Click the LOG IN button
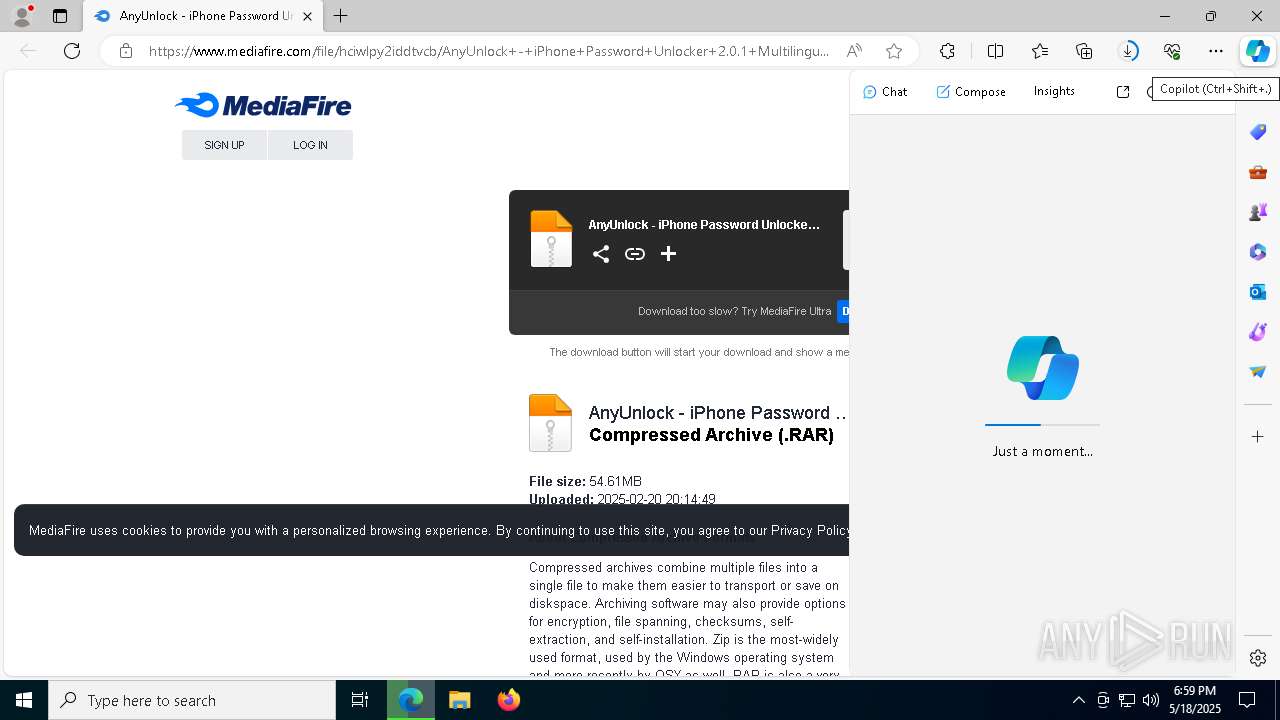This screenshot has width=1280, height=720. click(x=310, y=145)
